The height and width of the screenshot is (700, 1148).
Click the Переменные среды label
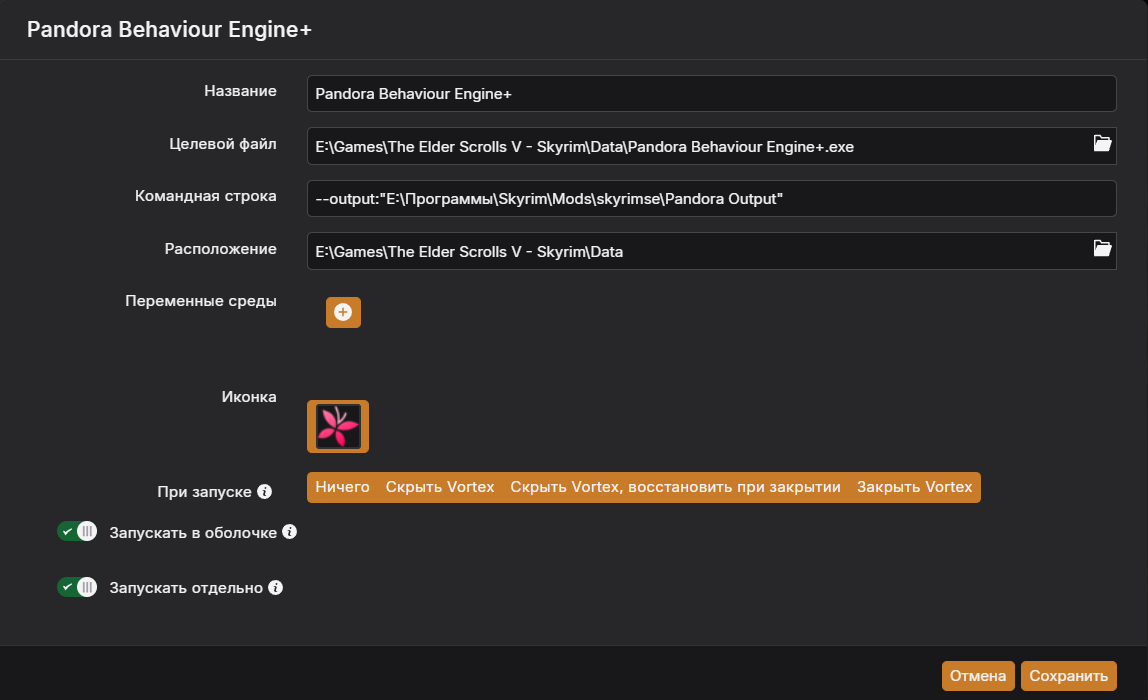click(201, 301)
